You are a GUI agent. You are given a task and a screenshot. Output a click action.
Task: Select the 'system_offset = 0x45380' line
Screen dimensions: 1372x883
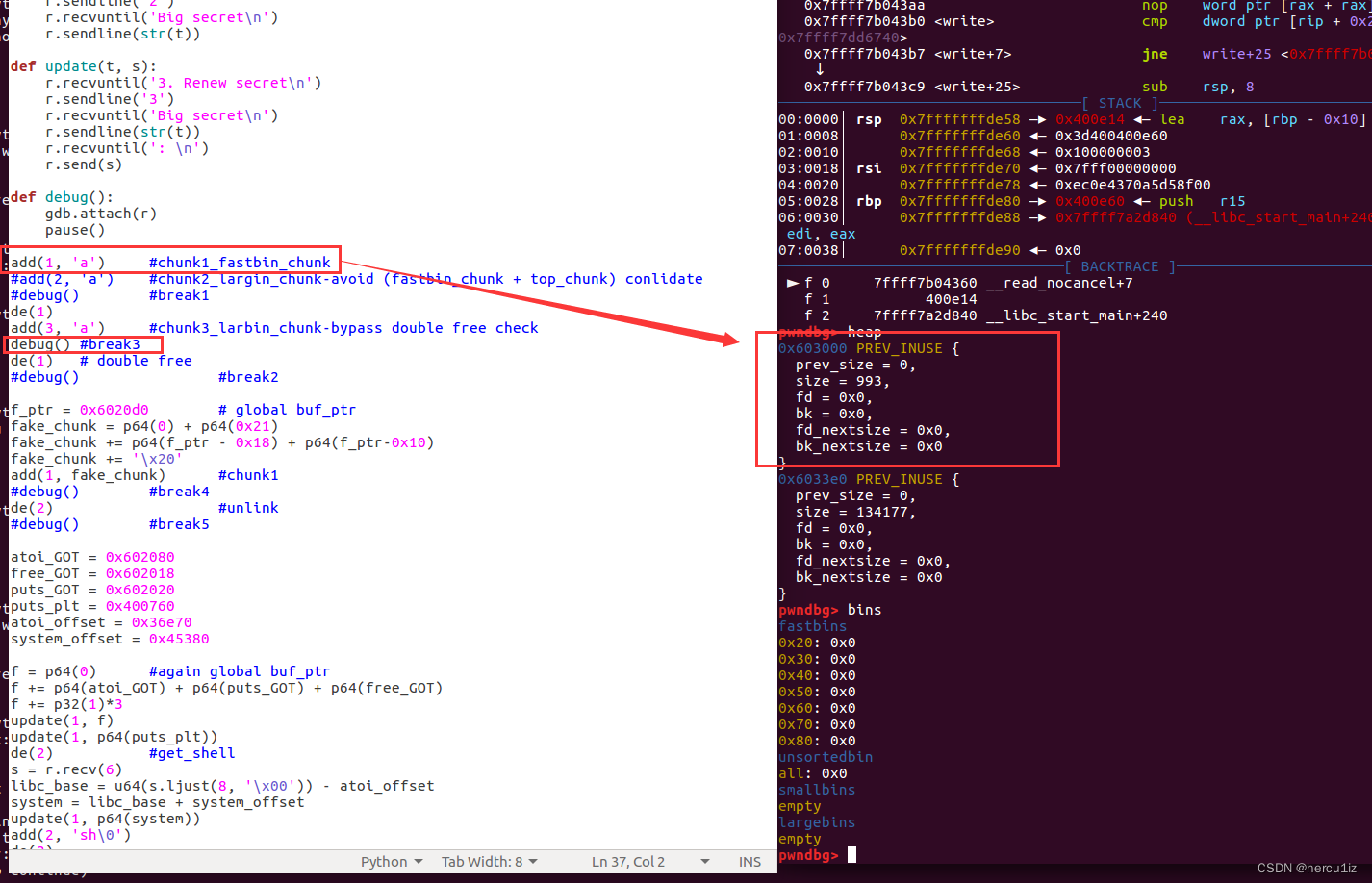pos(110,639)
